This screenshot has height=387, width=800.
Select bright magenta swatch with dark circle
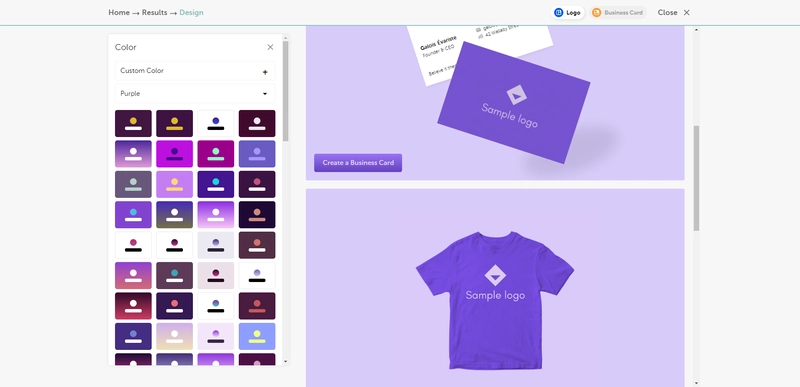coord(174,154)
